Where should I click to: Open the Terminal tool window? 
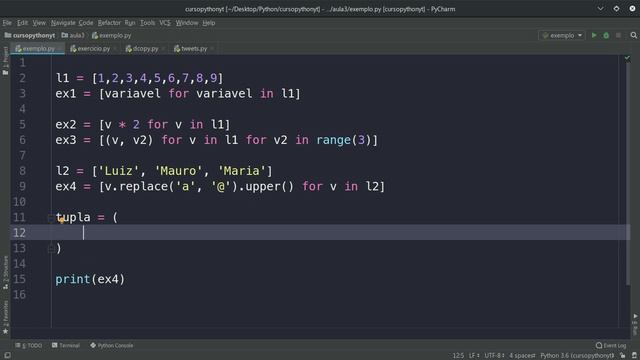pos(66,345)
